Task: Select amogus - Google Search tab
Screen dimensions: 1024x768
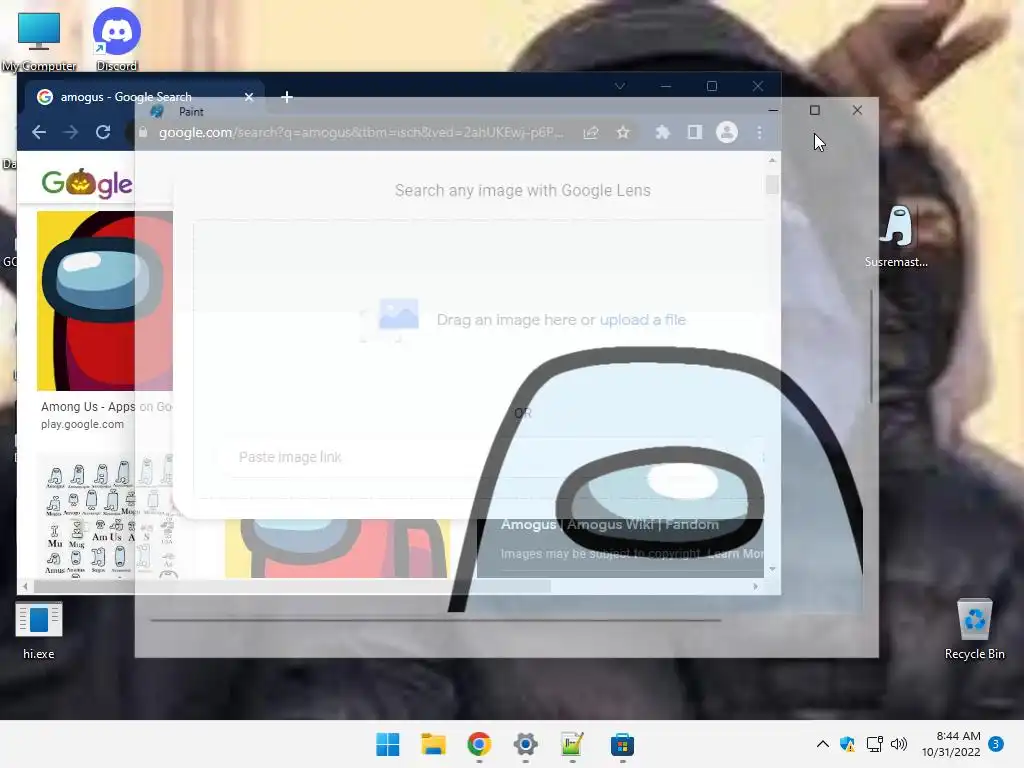Action: click(x=145, y=97)
